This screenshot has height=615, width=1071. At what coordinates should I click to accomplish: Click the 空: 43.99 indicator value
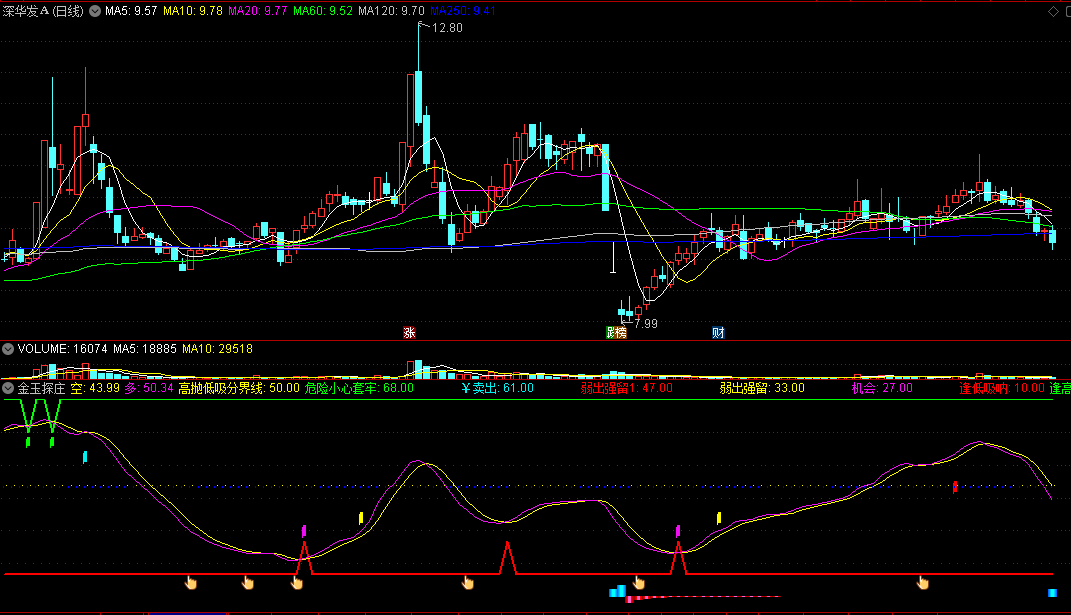(95, 388)
